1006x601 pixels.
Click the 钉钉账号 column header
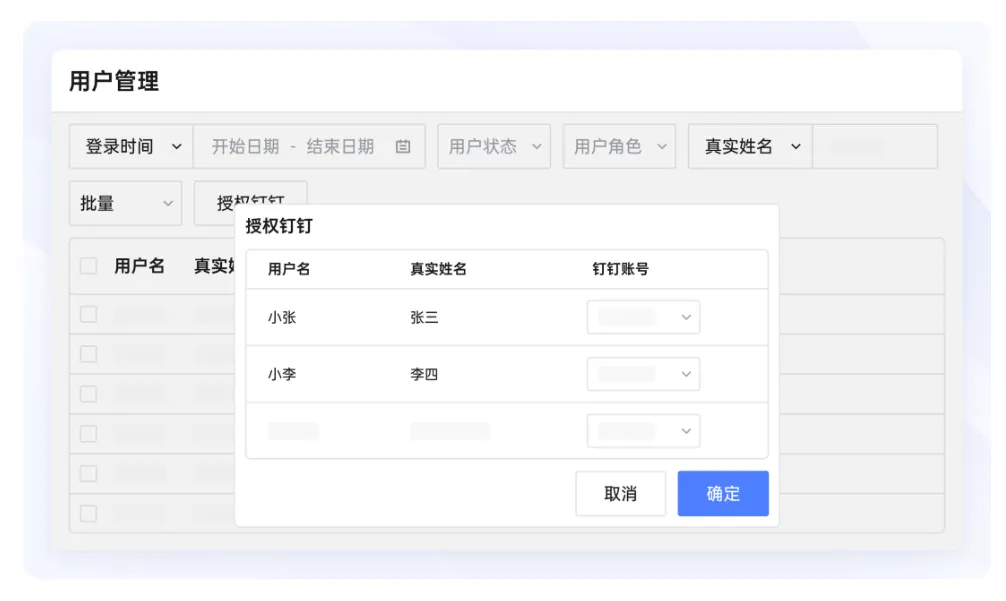tap(620, 269)
